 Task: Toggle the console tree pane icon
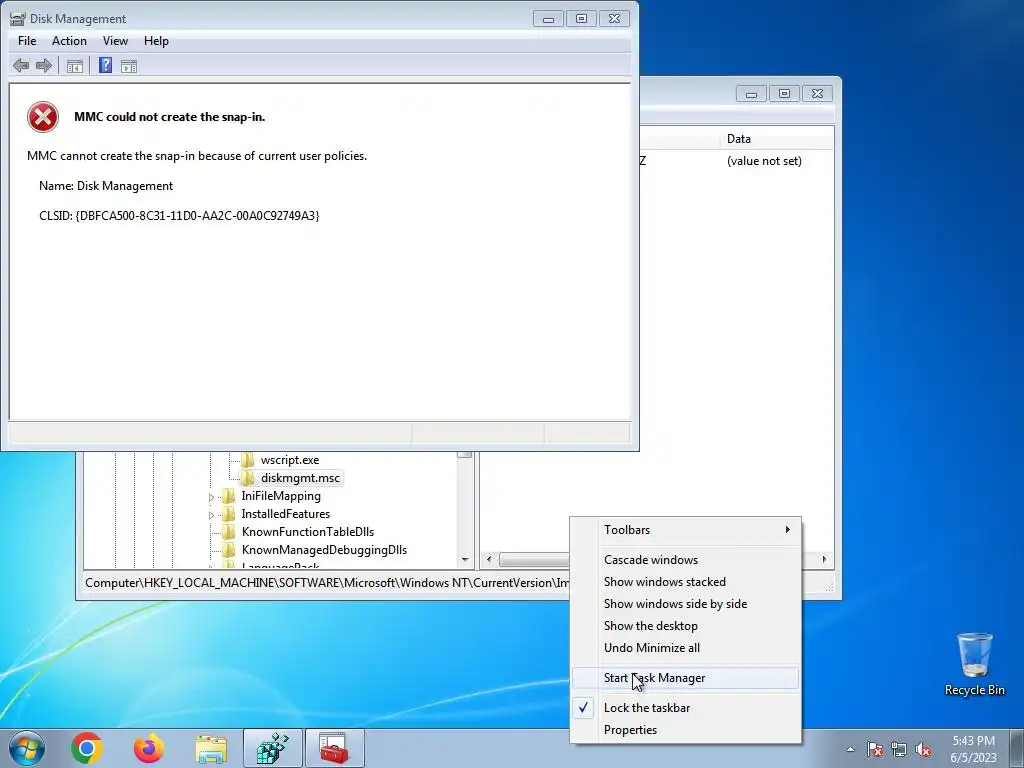74,65
